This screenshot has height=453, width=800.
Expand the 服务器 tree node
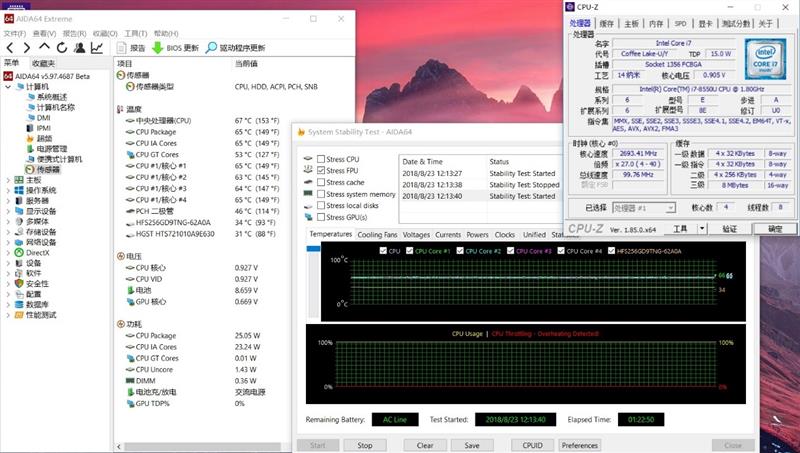tap(8, 201)
